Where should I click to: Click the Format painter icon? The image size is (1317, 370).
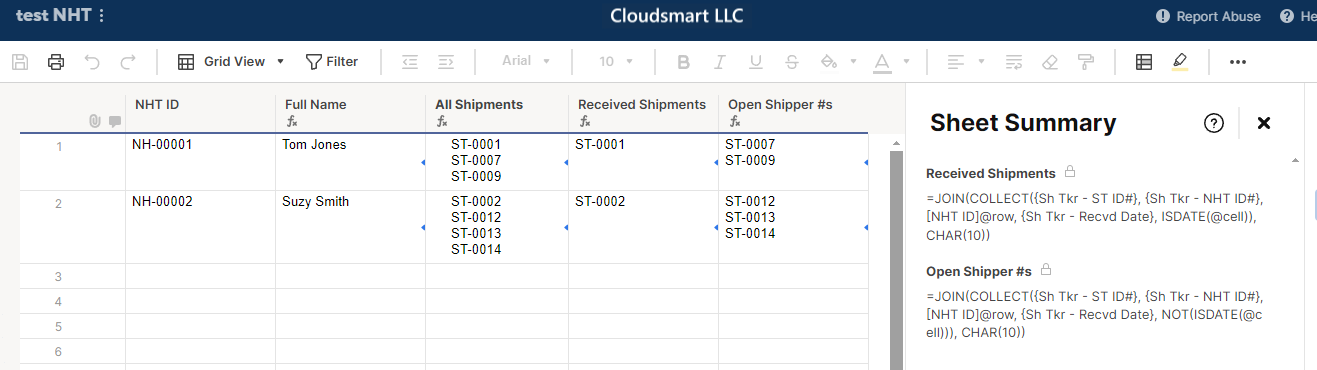pyautogui.click(x=1085, y=62)
